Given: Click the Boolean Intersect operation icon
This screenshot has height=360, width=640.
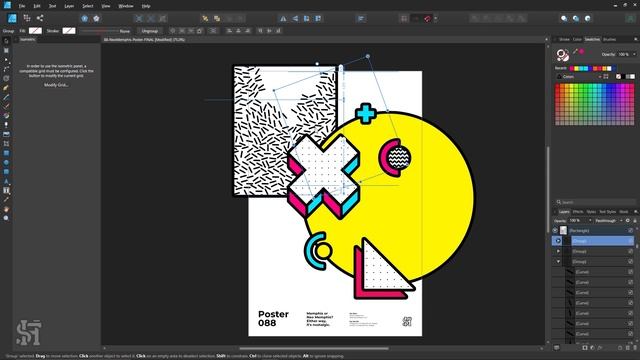Looking at the screenshot, I should point(498,18).
